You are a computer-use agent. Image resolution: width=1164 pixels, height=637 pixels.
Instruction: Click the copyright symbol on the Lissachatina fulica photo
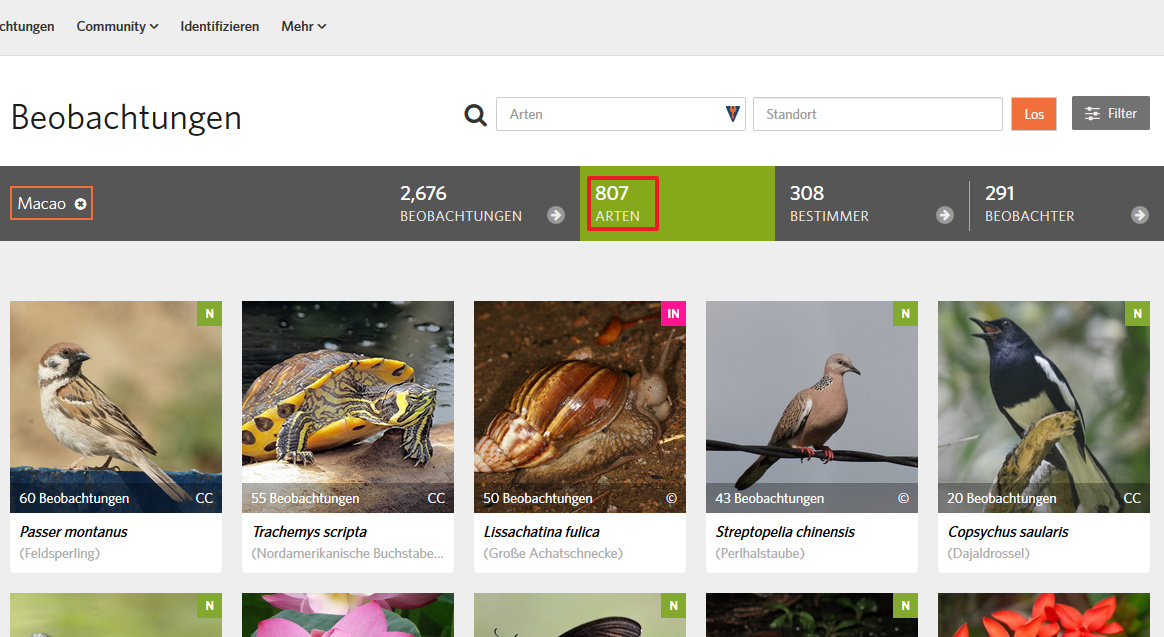click(x=671, y=498)
